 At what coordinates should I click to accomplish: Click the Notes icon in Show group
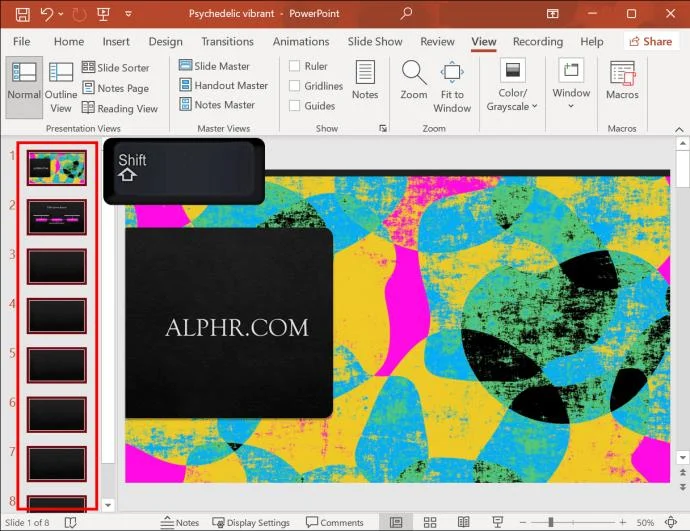[x=365, y=80]
